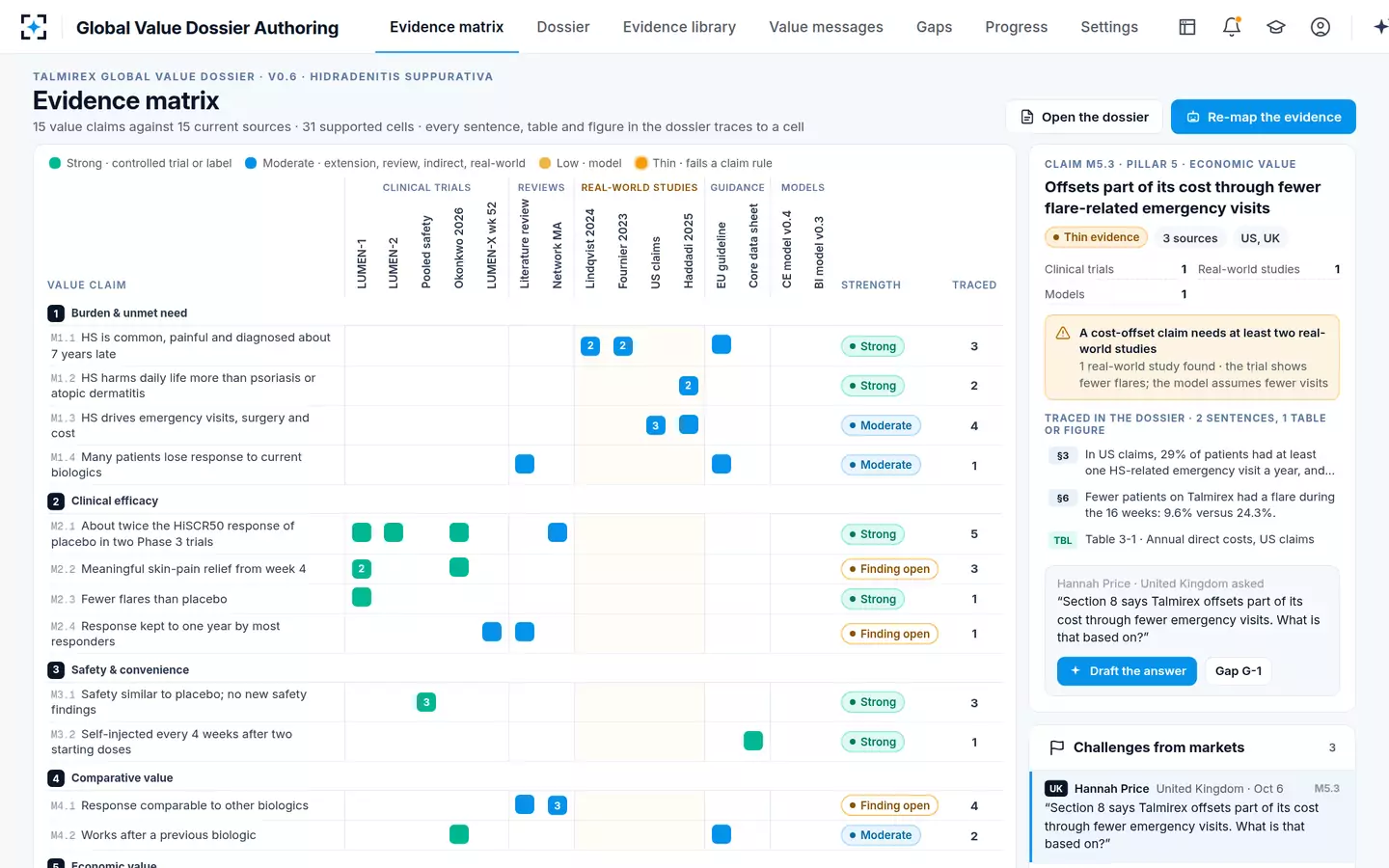Open the Evidence library tab

tap(679, 27)
